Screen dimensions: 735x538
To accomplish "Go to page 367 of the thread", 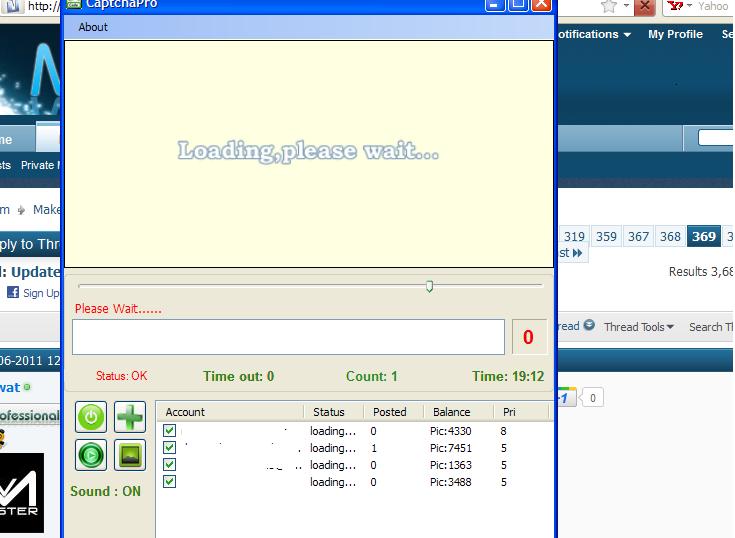I will (x=638, y=237).
